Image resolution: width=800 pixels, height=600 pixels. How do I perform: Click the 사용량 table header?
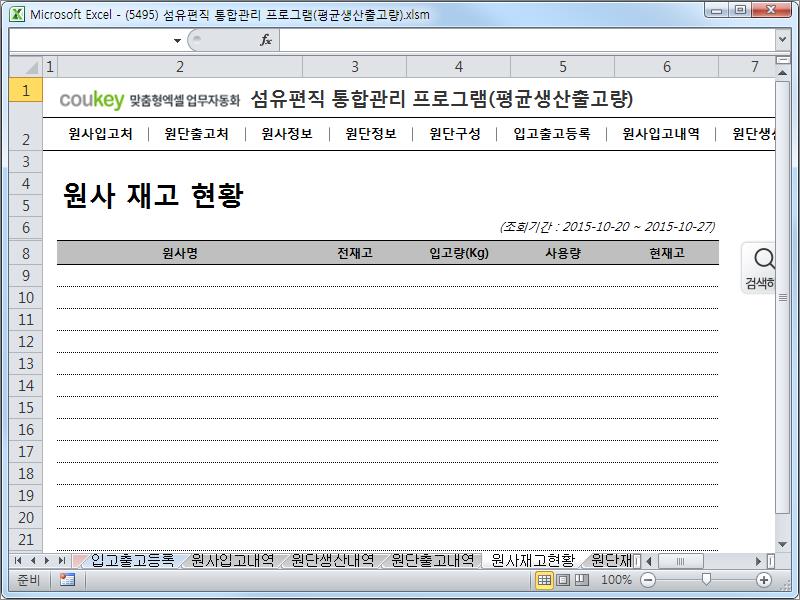563,253
